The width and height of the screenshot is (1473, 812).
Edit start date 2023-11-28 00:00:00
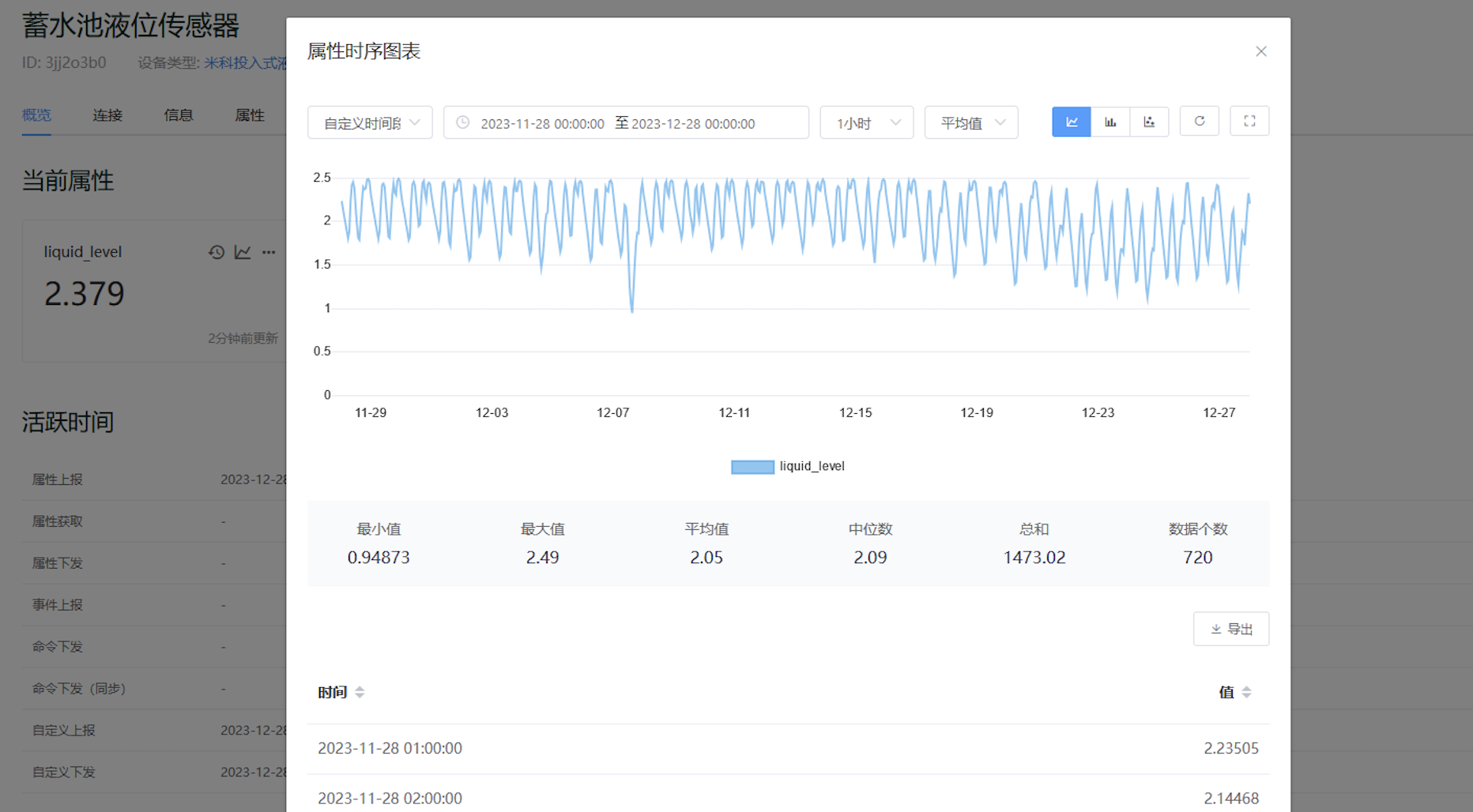[x=542, y=123]
